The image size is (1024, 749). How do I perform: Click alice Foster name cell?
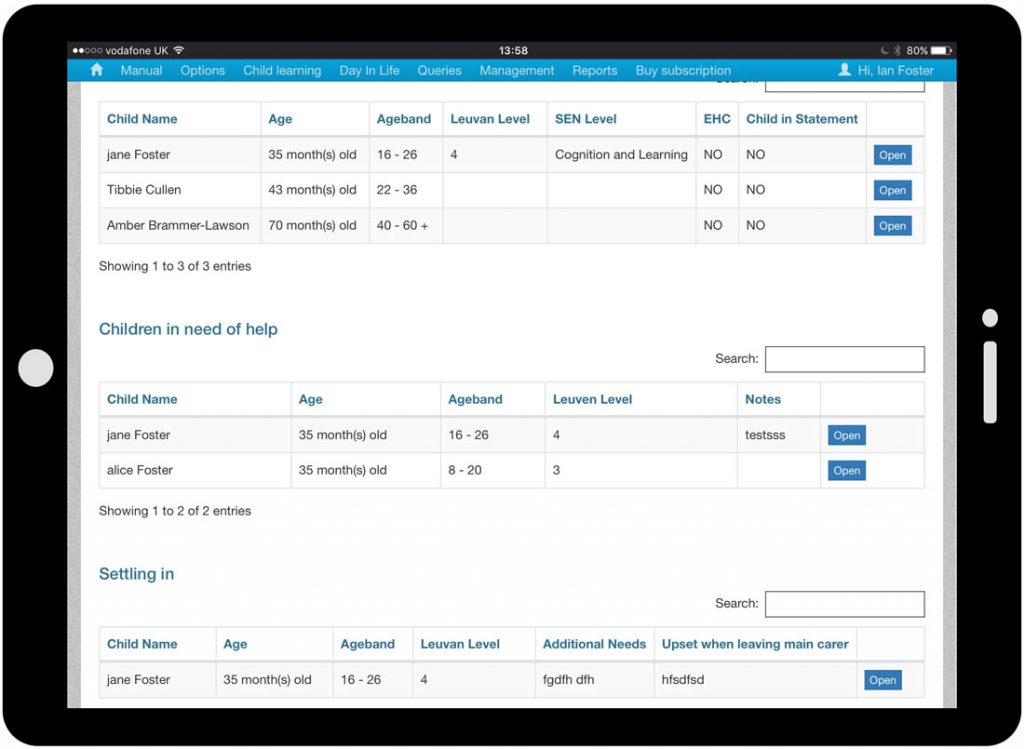[x=195, y=470]
